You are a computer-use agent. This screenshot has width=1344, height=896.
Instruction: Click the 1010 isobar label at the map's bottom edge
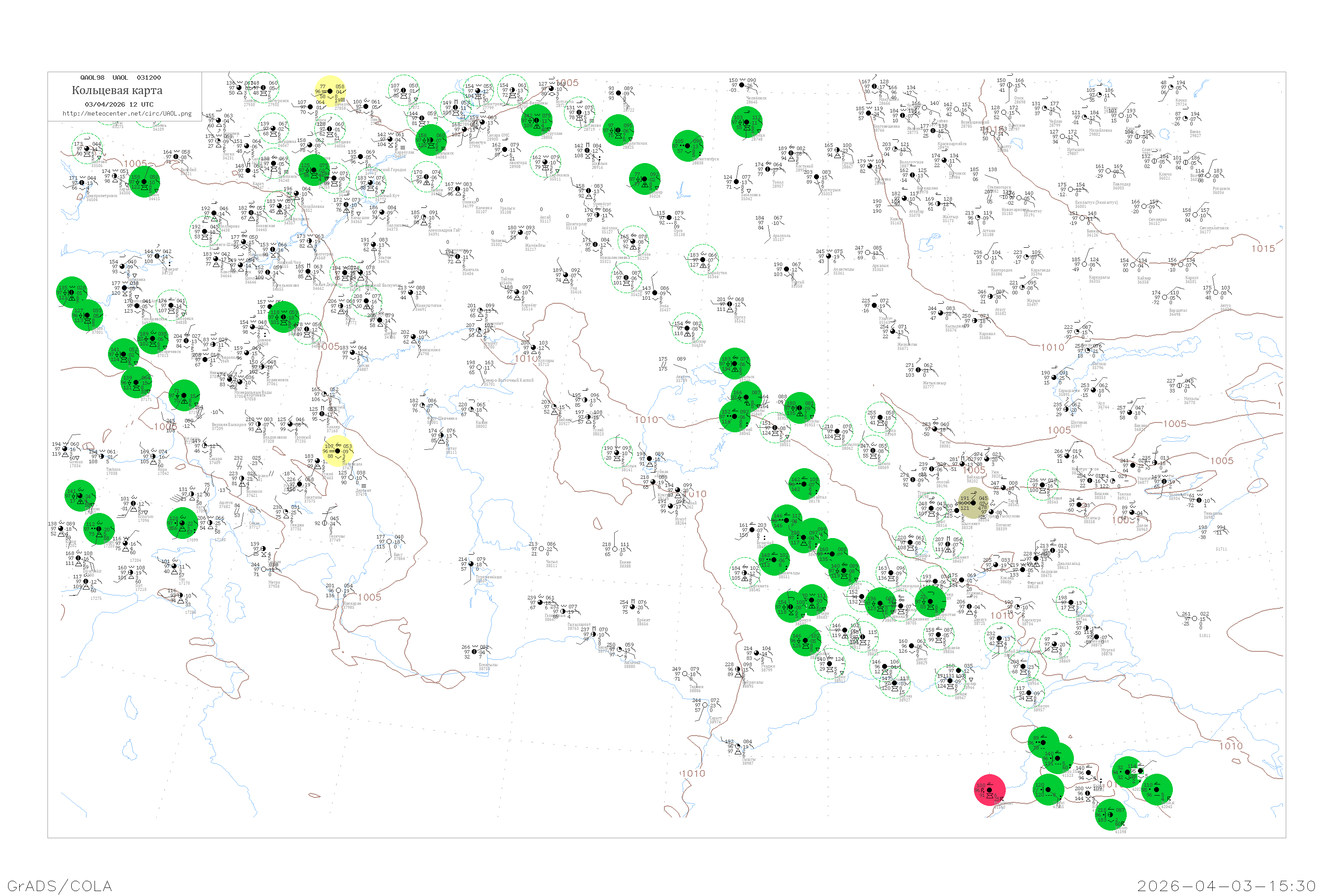693,774
